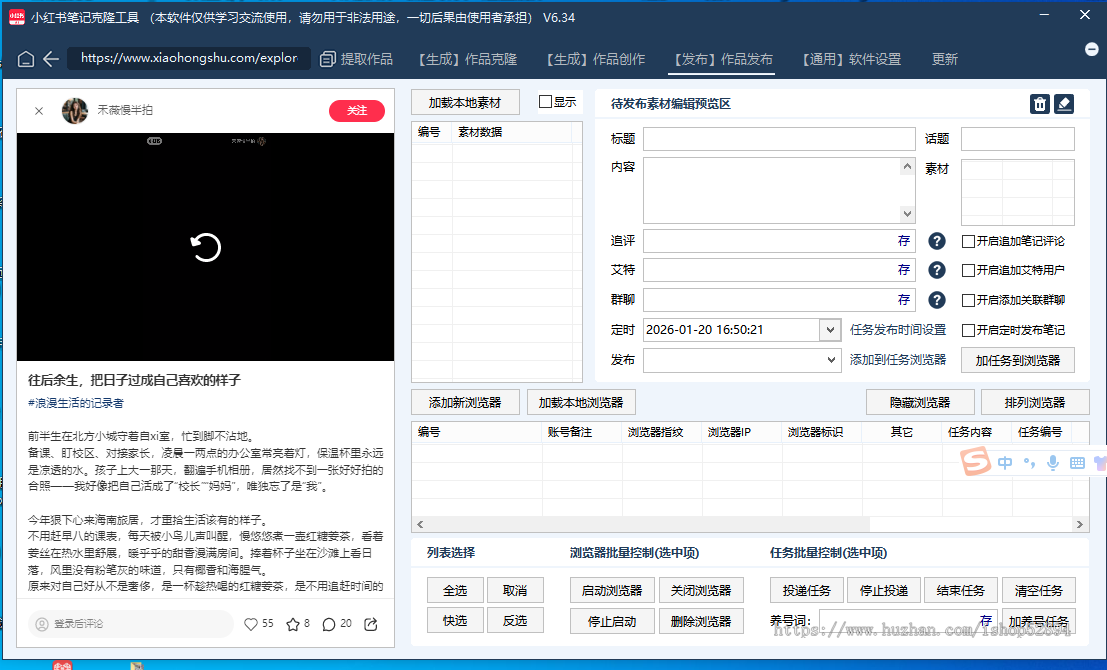The height and width of the screenshot is (670, 1107).
Task: Click 加载本地素材 button
Action: pos(465,102)
